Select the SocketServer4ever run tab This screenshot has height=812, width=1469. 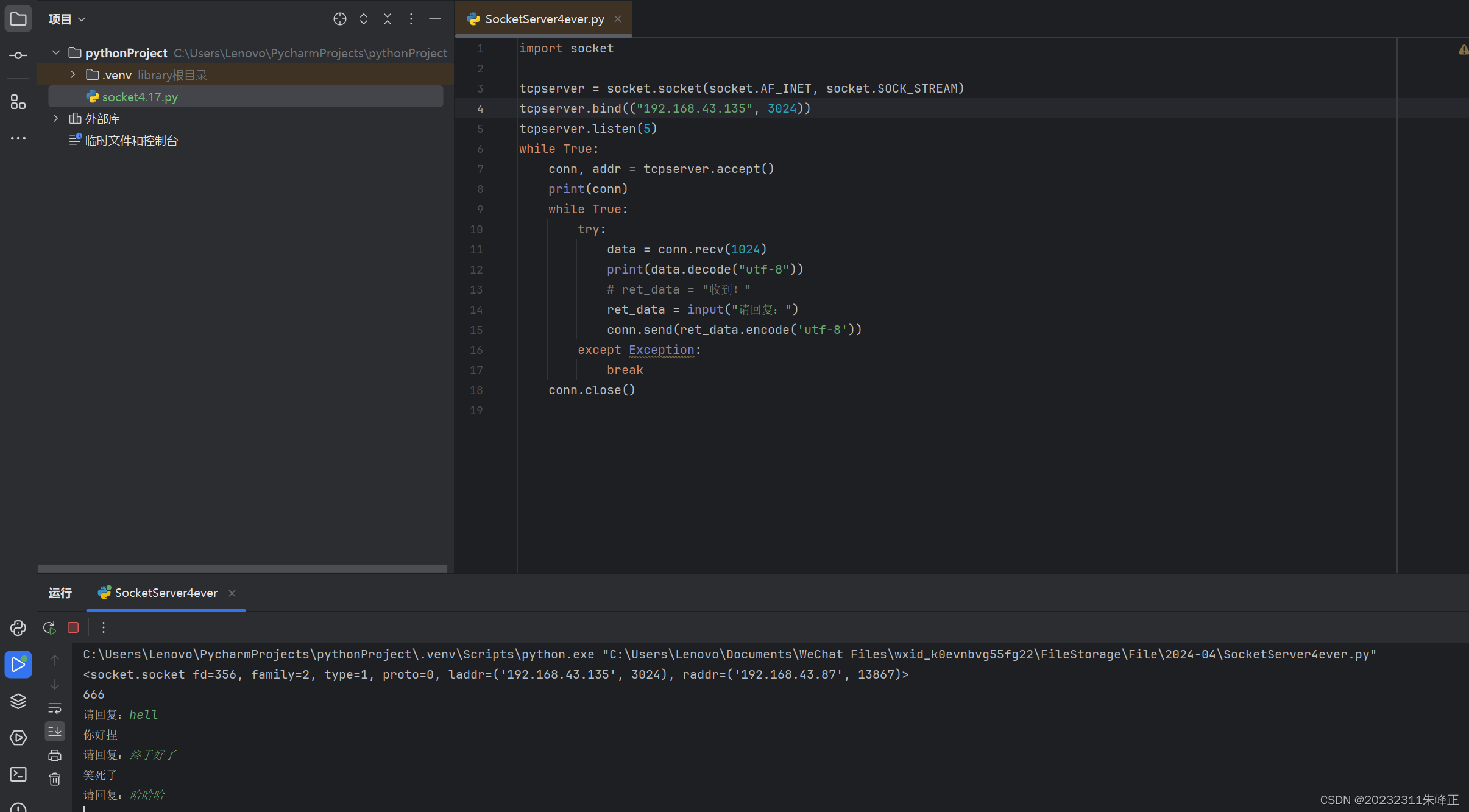pos(166,593)
